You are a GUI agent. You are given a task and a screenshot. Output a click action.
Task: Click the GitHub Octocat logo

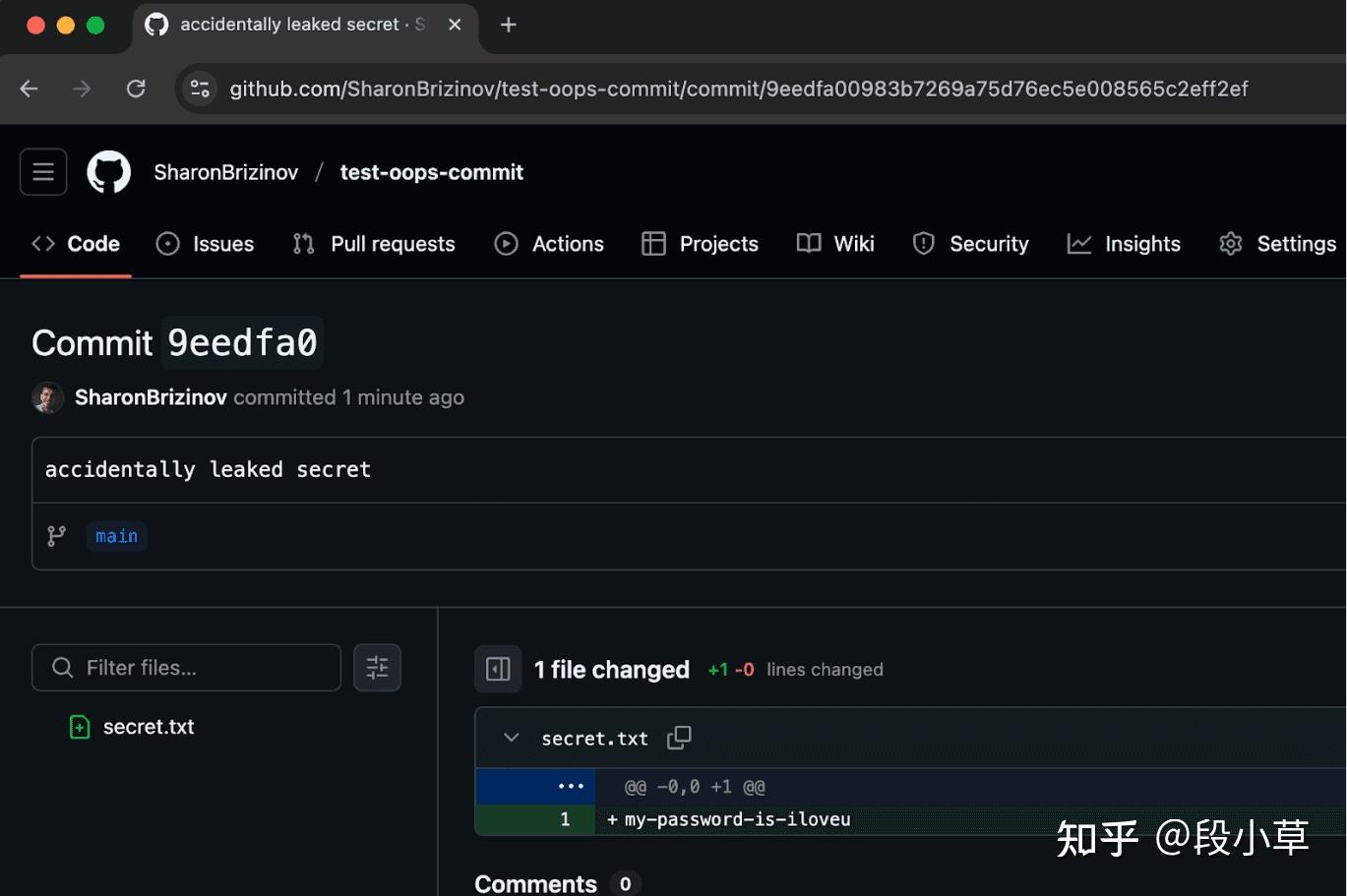109,172
